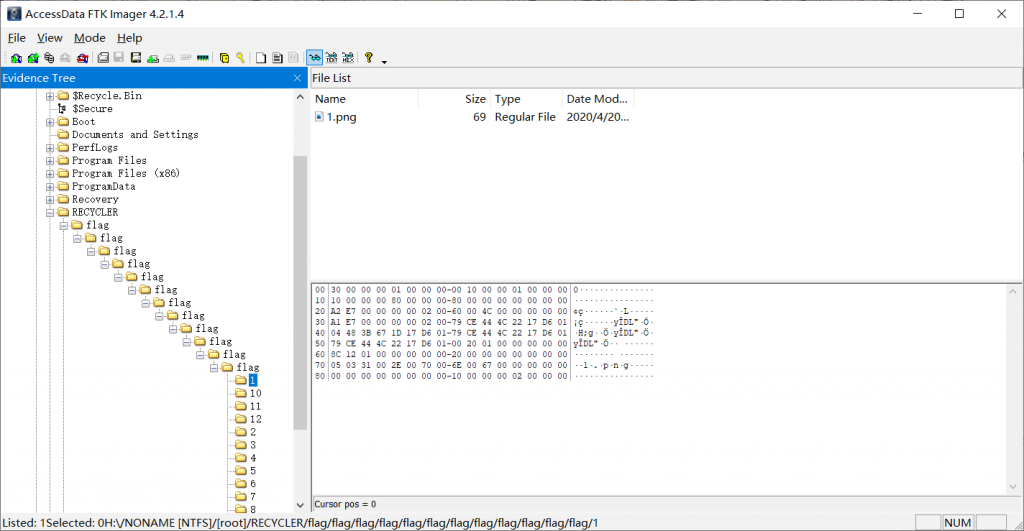Open the Image Mounting tool icon
Screen dimensions: 1024x531
[x=49, y=58]
